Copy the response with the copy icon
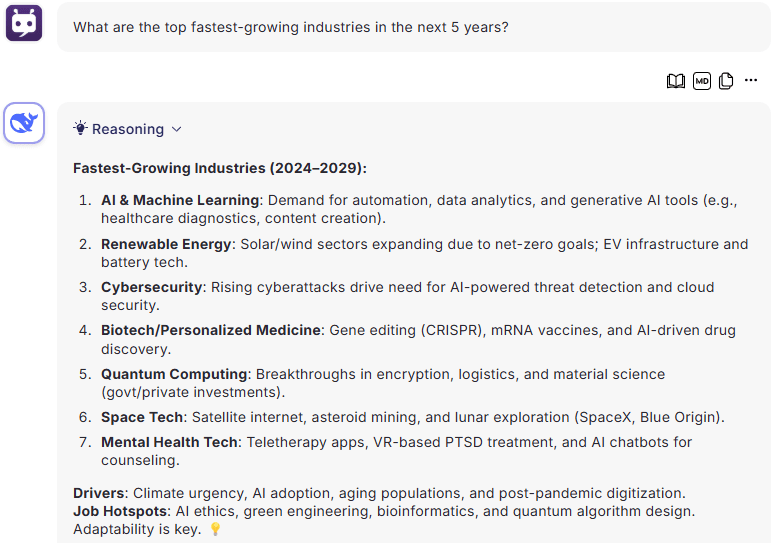 click(x=726, y=81)
